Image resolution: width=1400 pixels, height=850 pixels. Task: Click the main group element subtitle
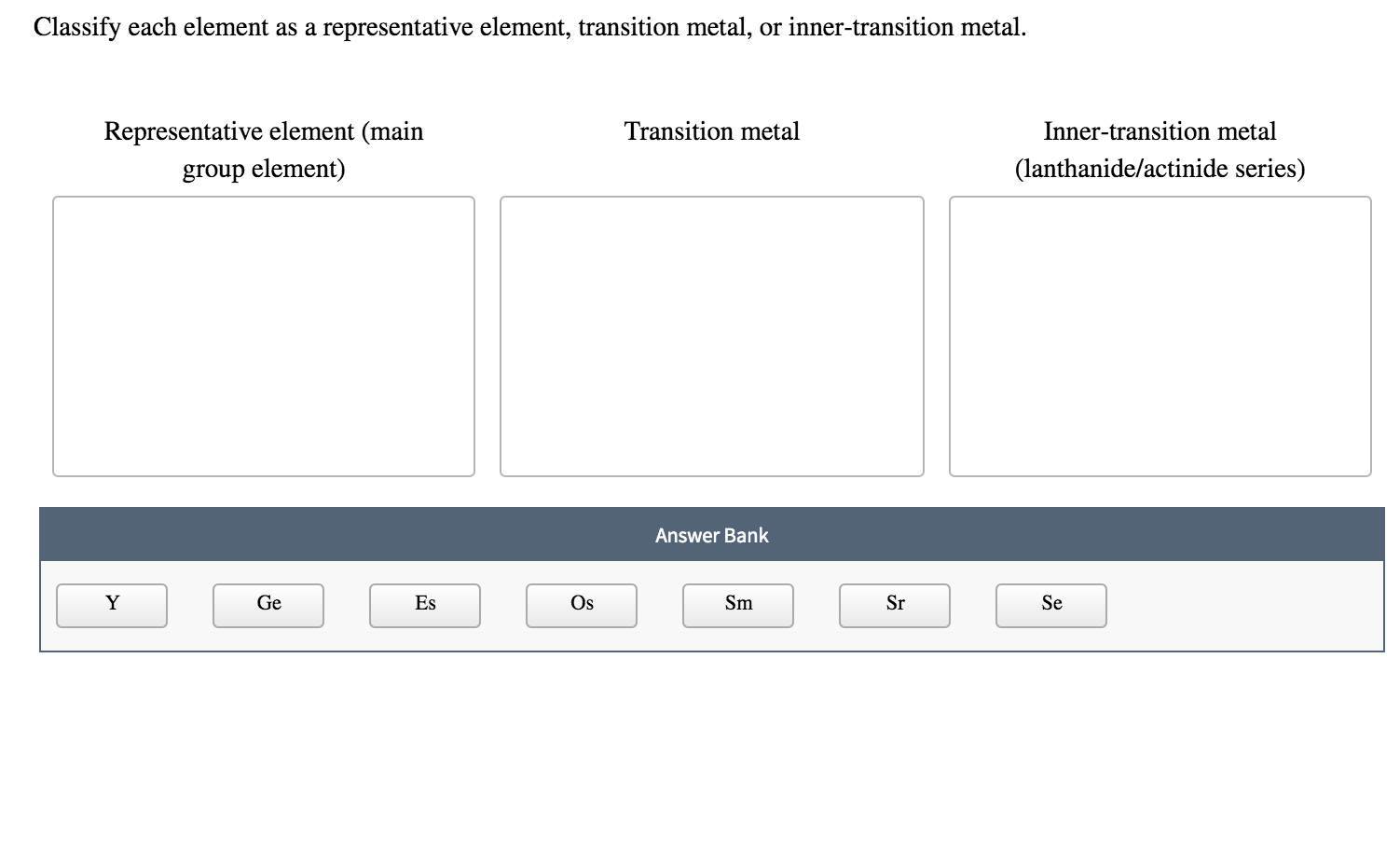264,169
